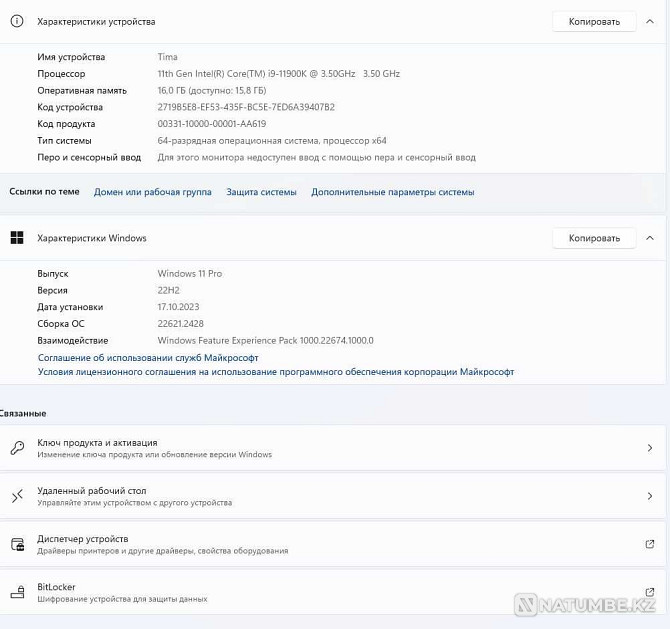The image size is (670, 629).
Task: Click edition value Windows 11 Pro
Action: 190,273
